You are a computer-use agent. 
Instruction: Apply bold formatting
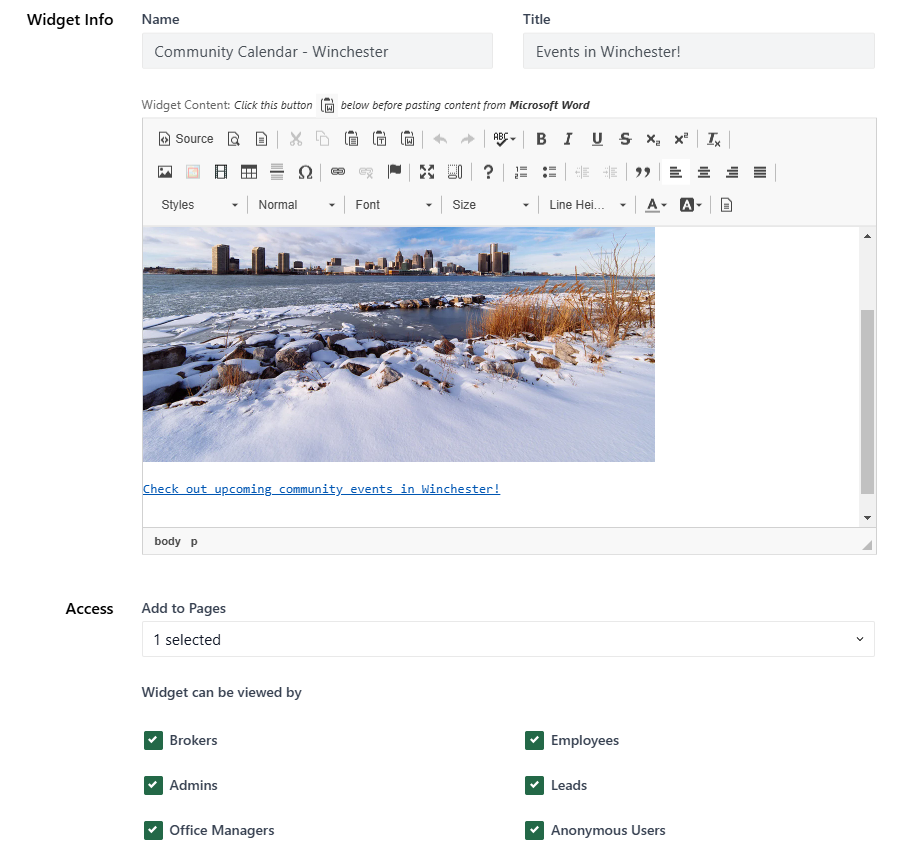(540, 138)
